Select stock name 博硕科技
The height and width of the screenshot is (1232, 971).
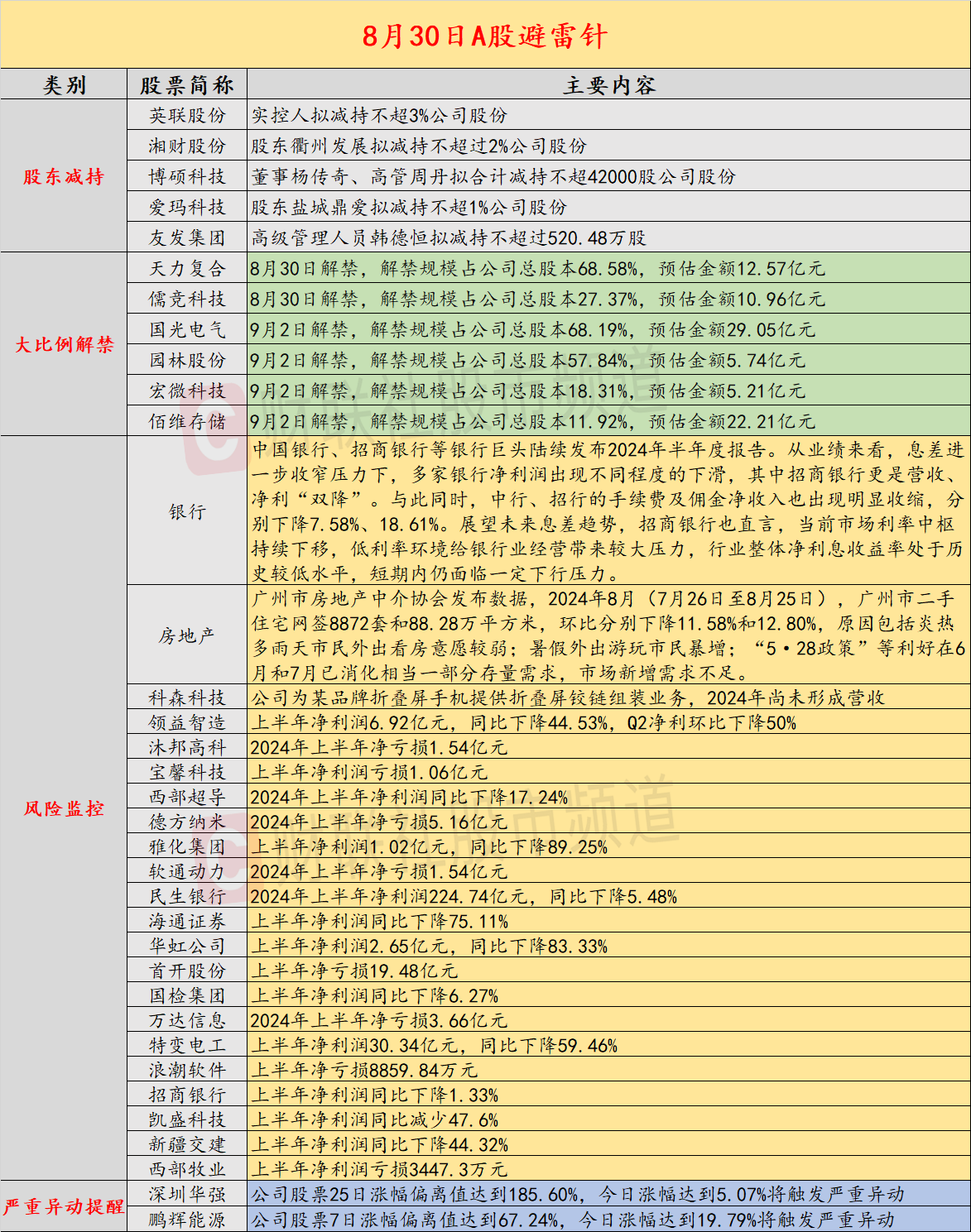click(187, 176)
